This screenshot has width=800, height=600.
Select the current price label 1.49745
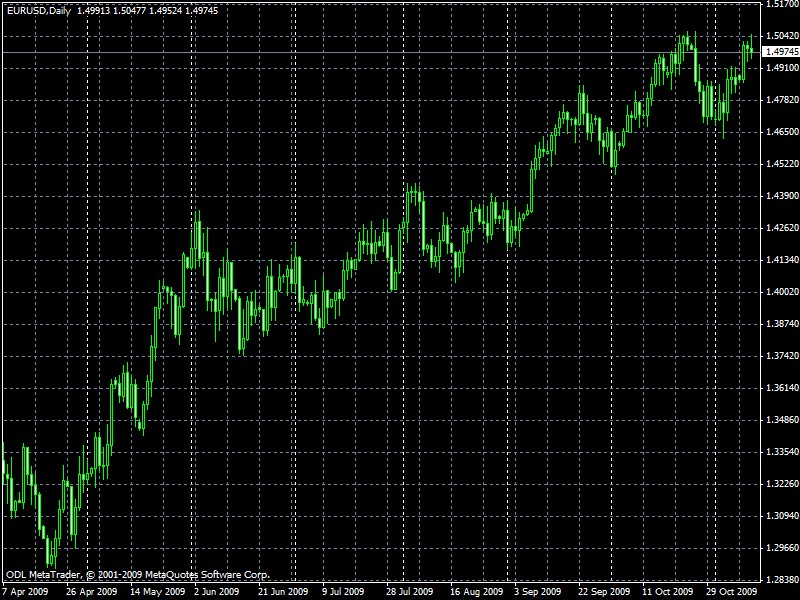coord(781,52)
